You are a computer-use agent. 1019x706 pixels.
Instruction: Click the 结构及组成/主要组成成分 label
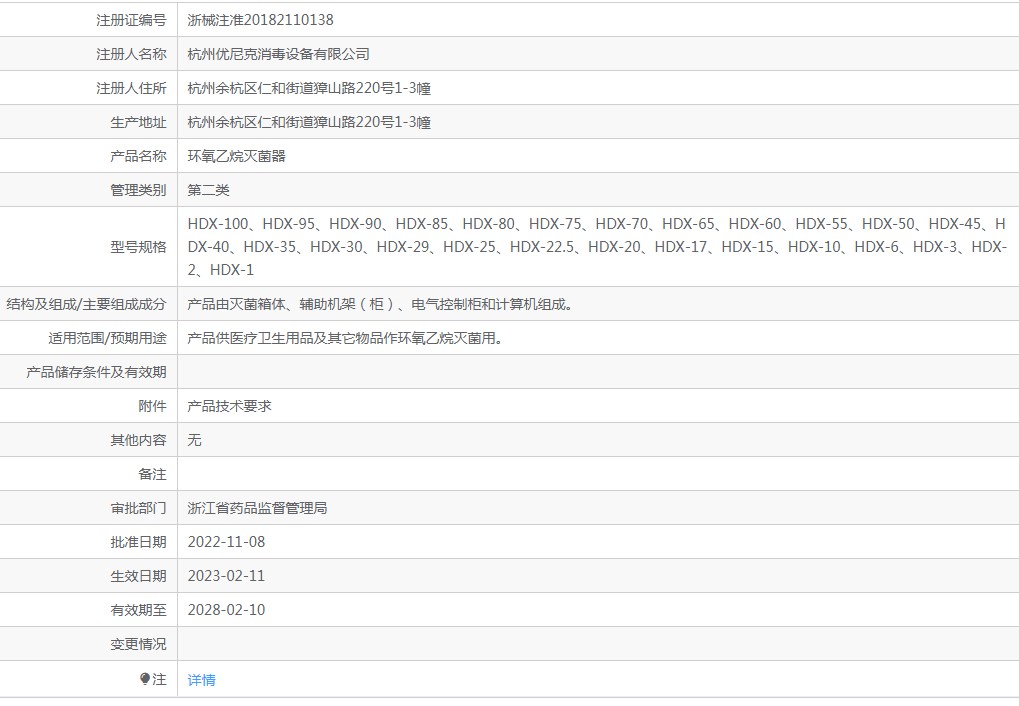tap(86, 304)
